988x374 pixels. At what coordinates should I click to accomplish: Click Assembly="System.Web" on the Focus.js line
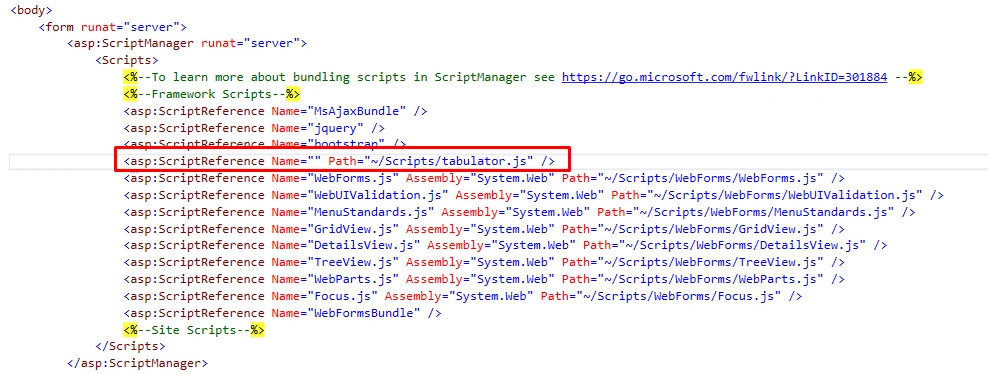point(459,296)
